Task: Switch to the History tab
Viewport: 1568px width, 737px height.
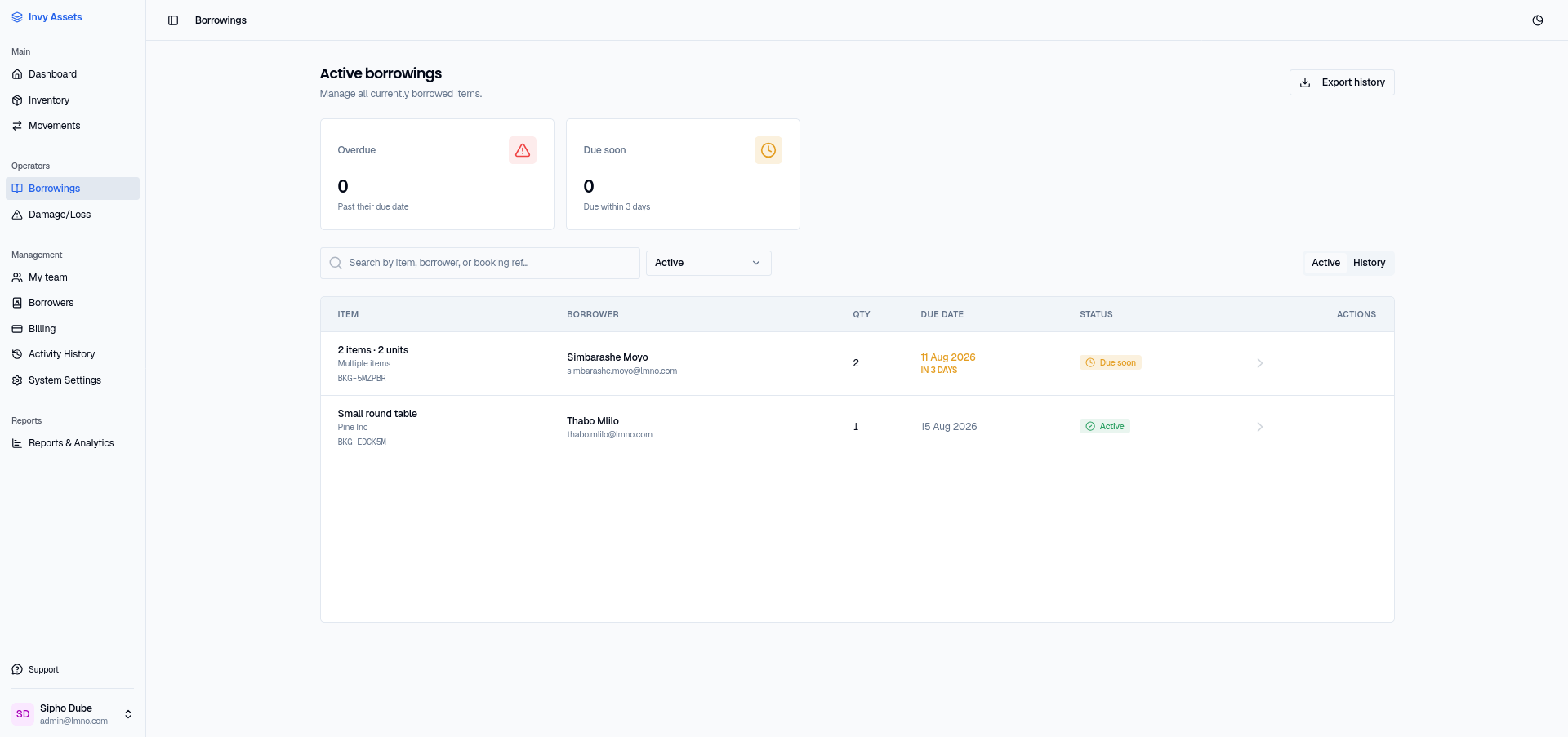Action: click(1369, 263)
